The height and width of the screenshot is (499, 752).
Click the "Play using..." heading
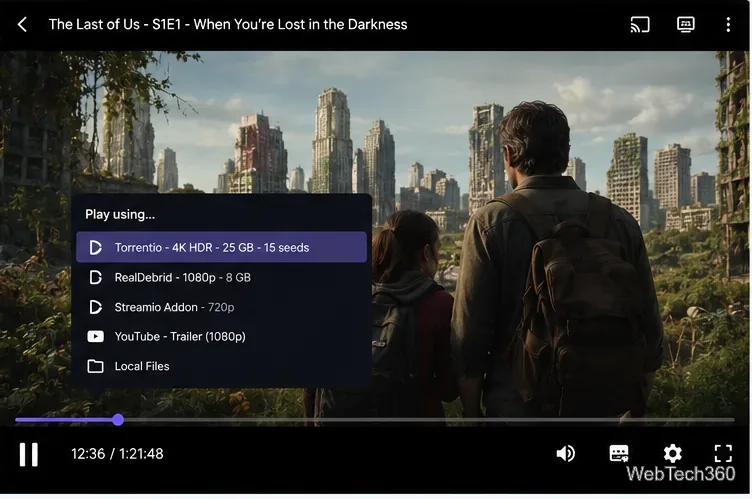[x=120, y=214]
